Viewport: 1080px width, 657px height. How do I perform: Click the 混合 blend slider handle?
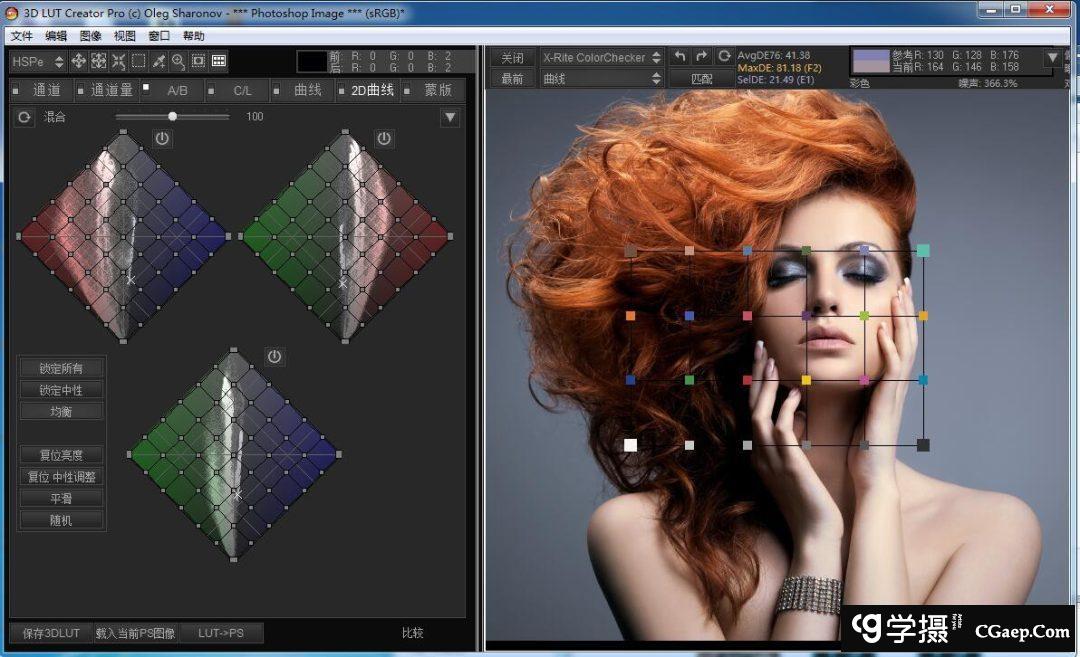[172, 117]
